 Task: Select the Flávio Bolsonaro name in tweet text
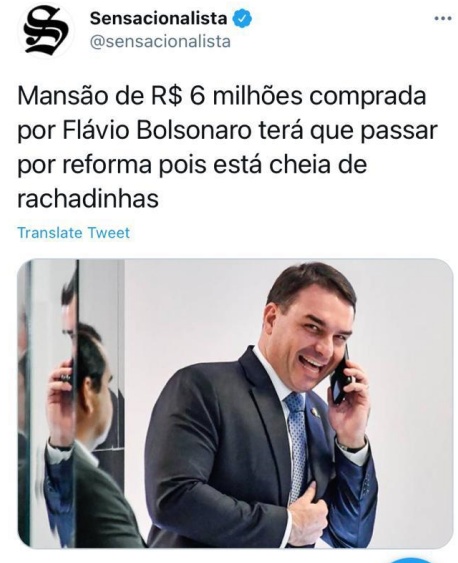(x=157, y=130)
